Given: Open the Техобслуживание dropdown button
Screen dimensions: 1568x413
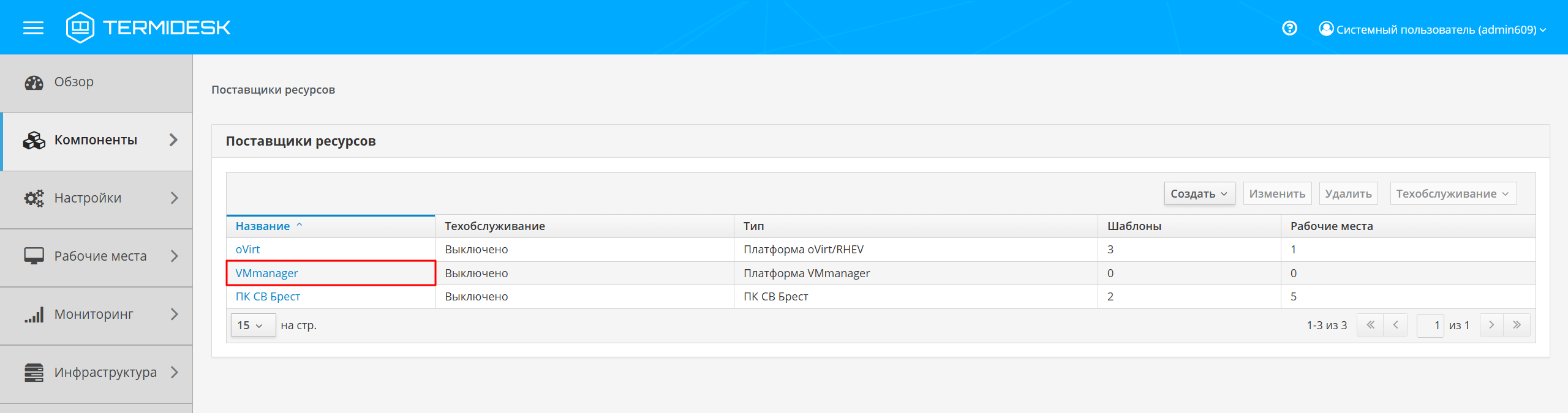Looking at the screenshot, I should (1452, 194).
